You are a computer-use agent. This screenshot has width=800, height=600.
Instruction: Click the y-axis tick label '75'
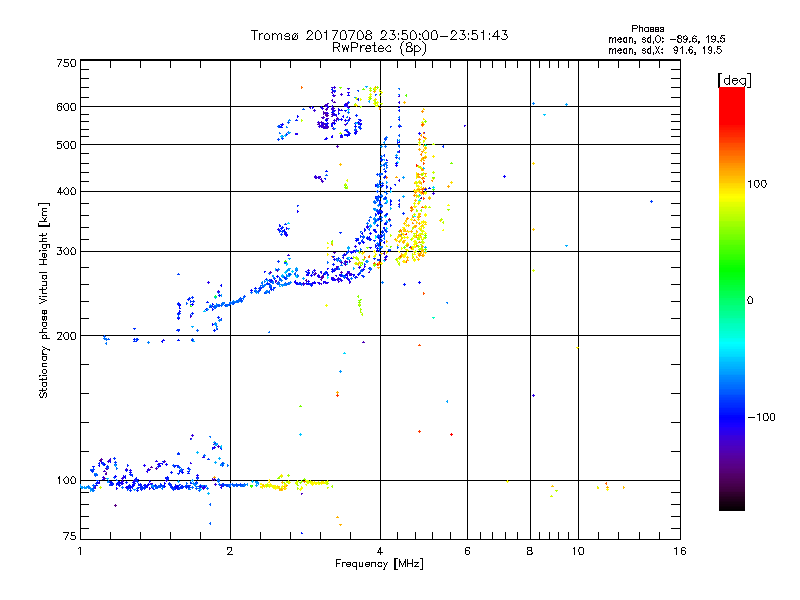click(x=69, y=536)
